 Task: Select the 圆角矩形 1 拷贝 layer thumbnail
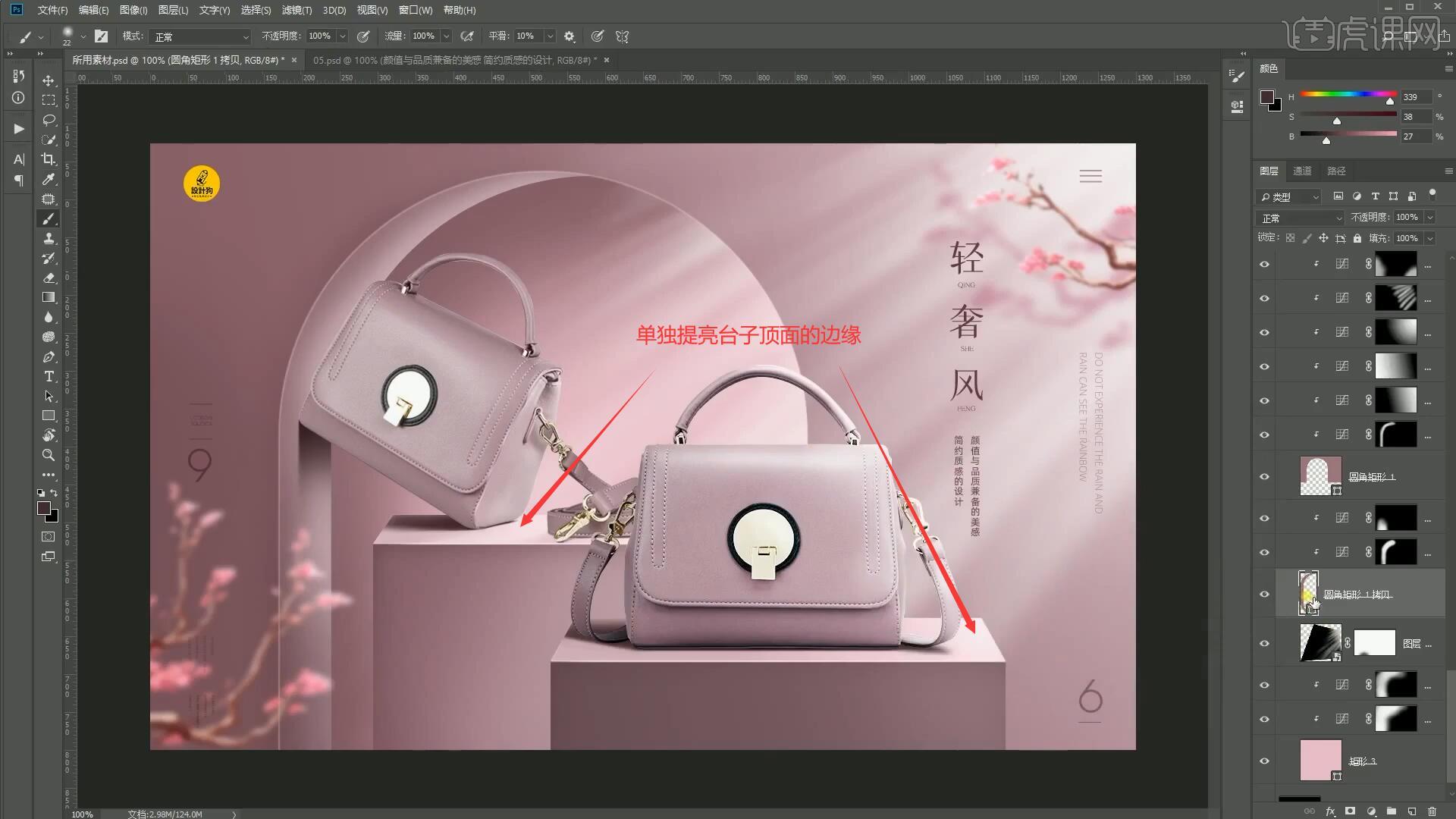[1309, 593]
